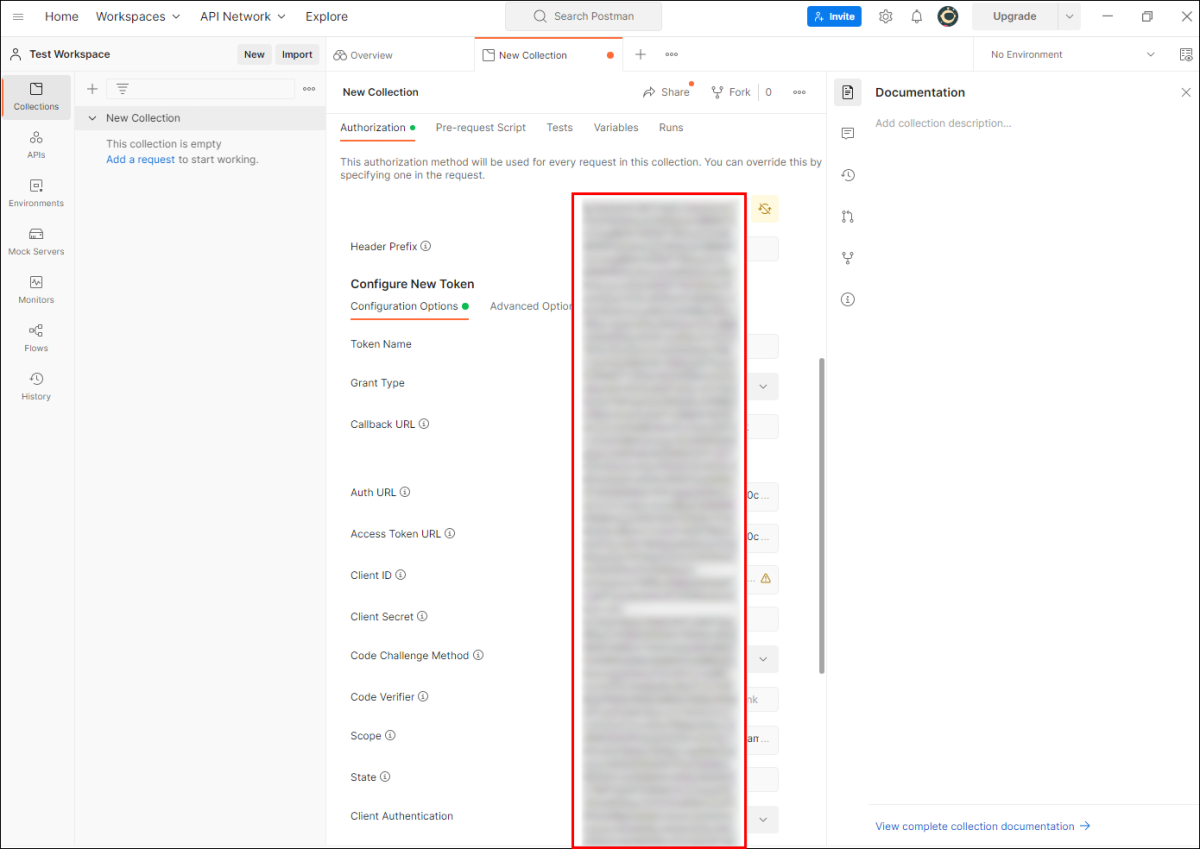The width and height of the screenshot is (1200, 849).
Task: Click the Share button
Action: 666,92
